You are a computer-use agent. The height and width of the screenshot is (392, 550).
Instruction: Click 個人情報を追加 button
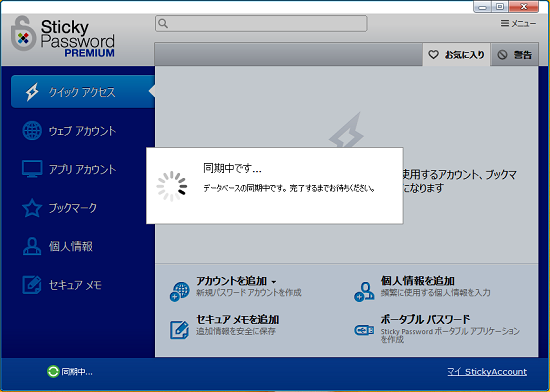point(417,281)
